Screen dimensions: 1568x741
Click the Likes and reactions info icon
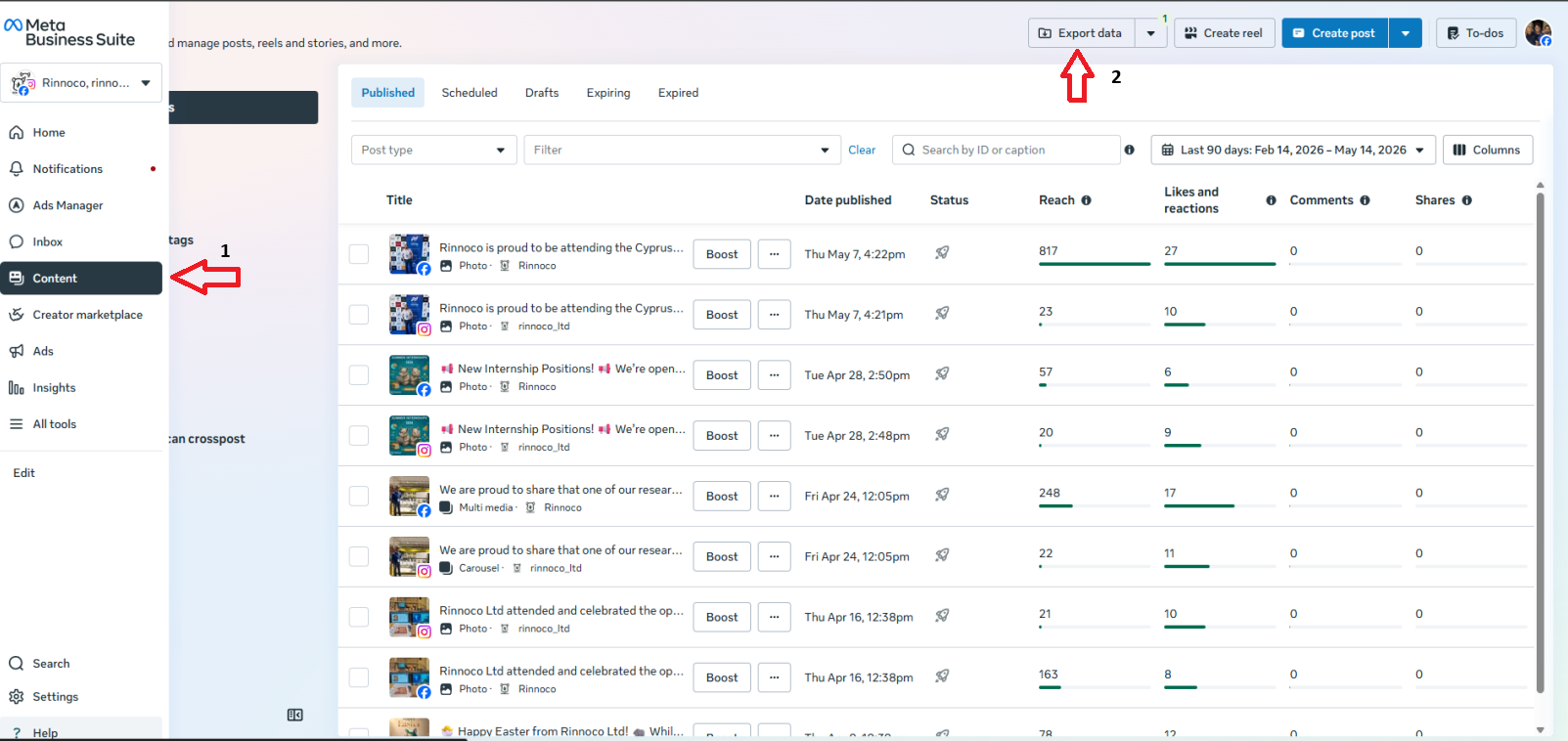pyautogui.click(x=1272, y=200)
